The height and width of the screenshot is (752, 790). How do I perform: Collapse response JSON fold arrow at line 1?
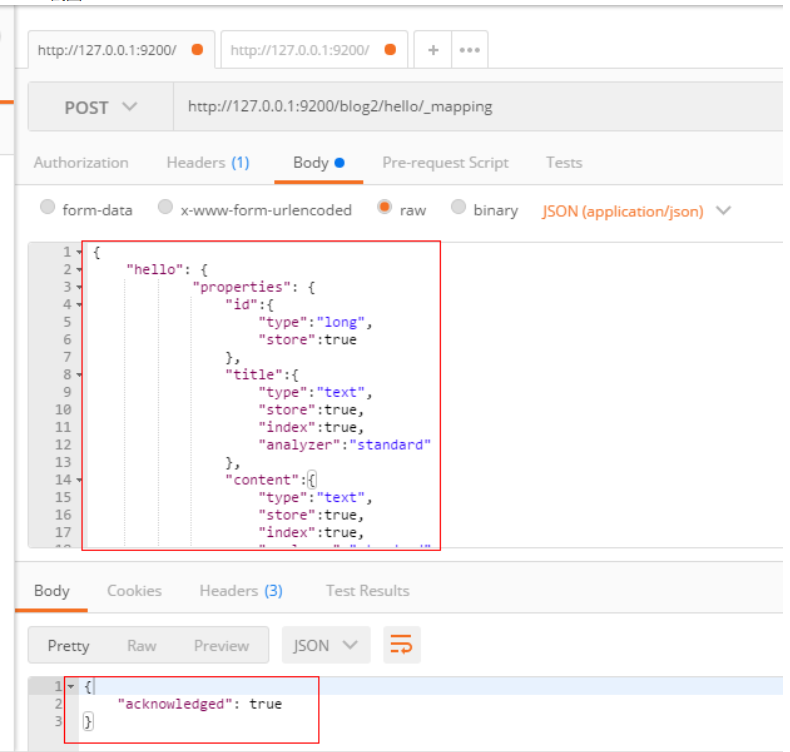pyautogui.click(x=71, y=687)
